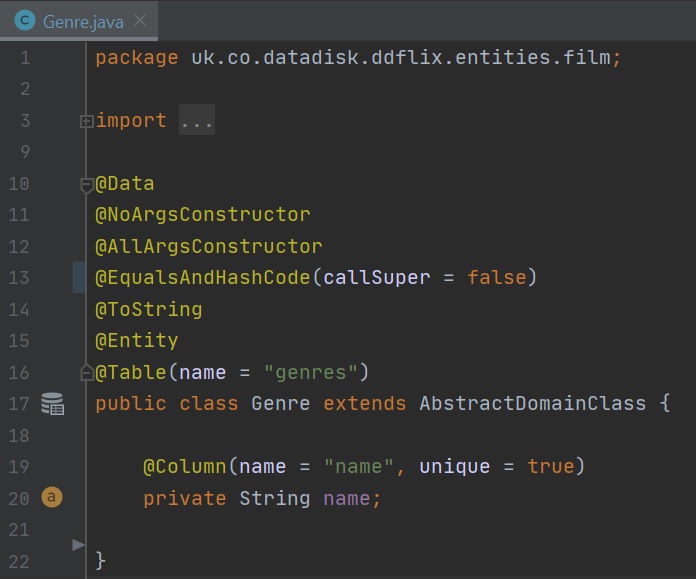This screenshot has width=696, height=579.
Task: Click the Java class icon in the Genre.java tab
Action: tap(24, 20)
